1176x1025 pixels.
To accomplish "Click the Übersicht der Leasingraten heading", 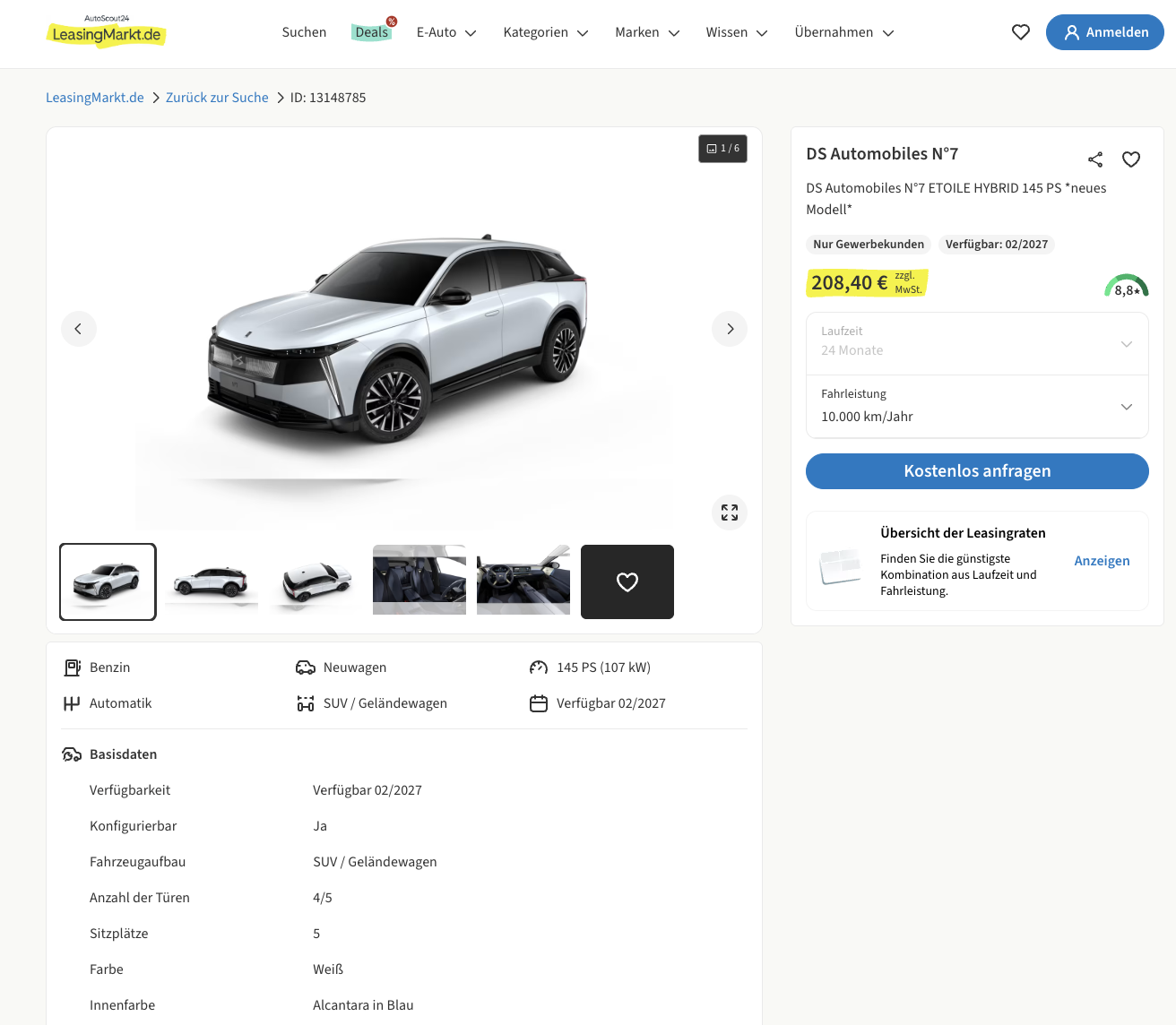I will [x=963, y=533].
